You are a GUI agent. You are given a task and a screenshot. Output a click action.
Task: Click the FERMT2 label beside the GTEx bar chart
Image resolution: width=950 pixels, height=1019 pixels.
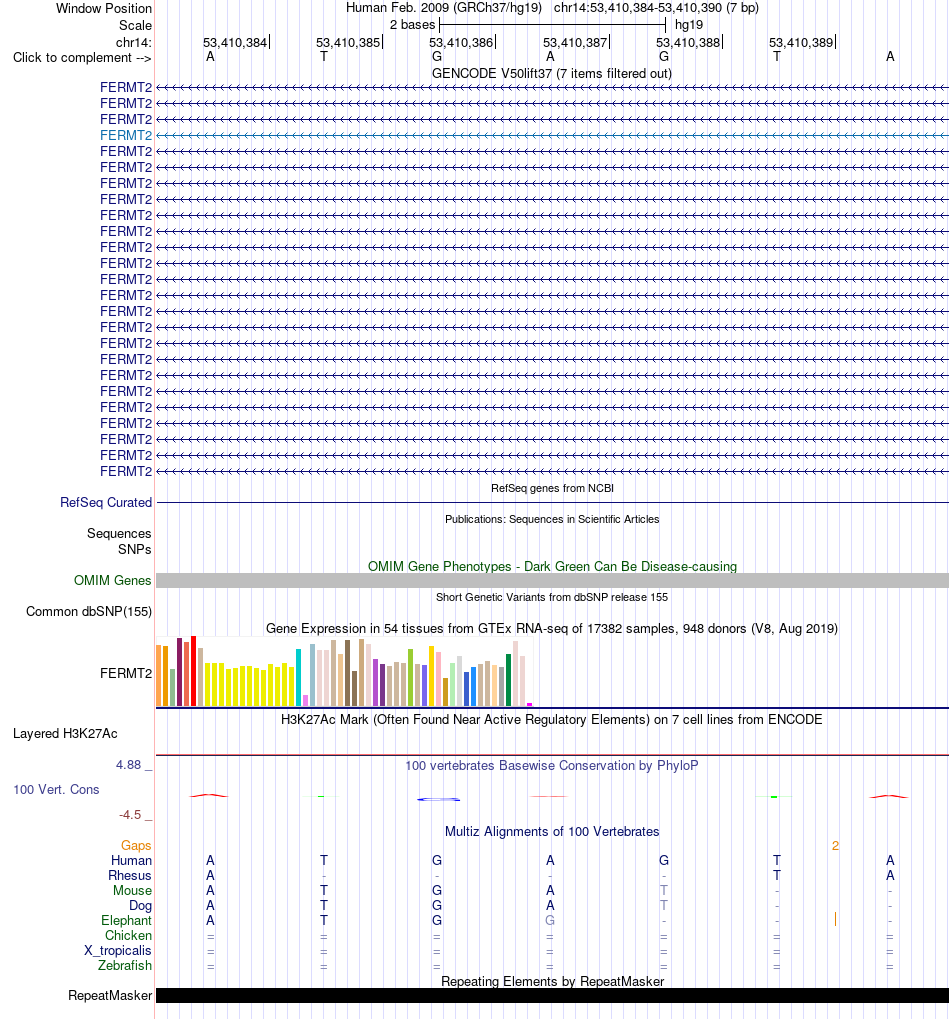125,673
